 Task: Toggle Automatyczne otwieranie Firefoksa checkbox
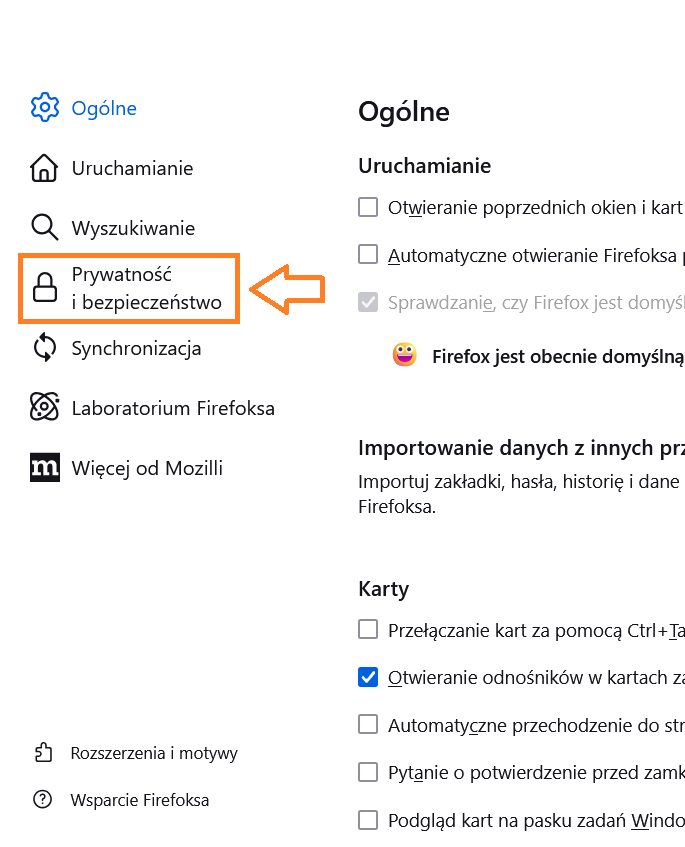click(x=368, y=255)
